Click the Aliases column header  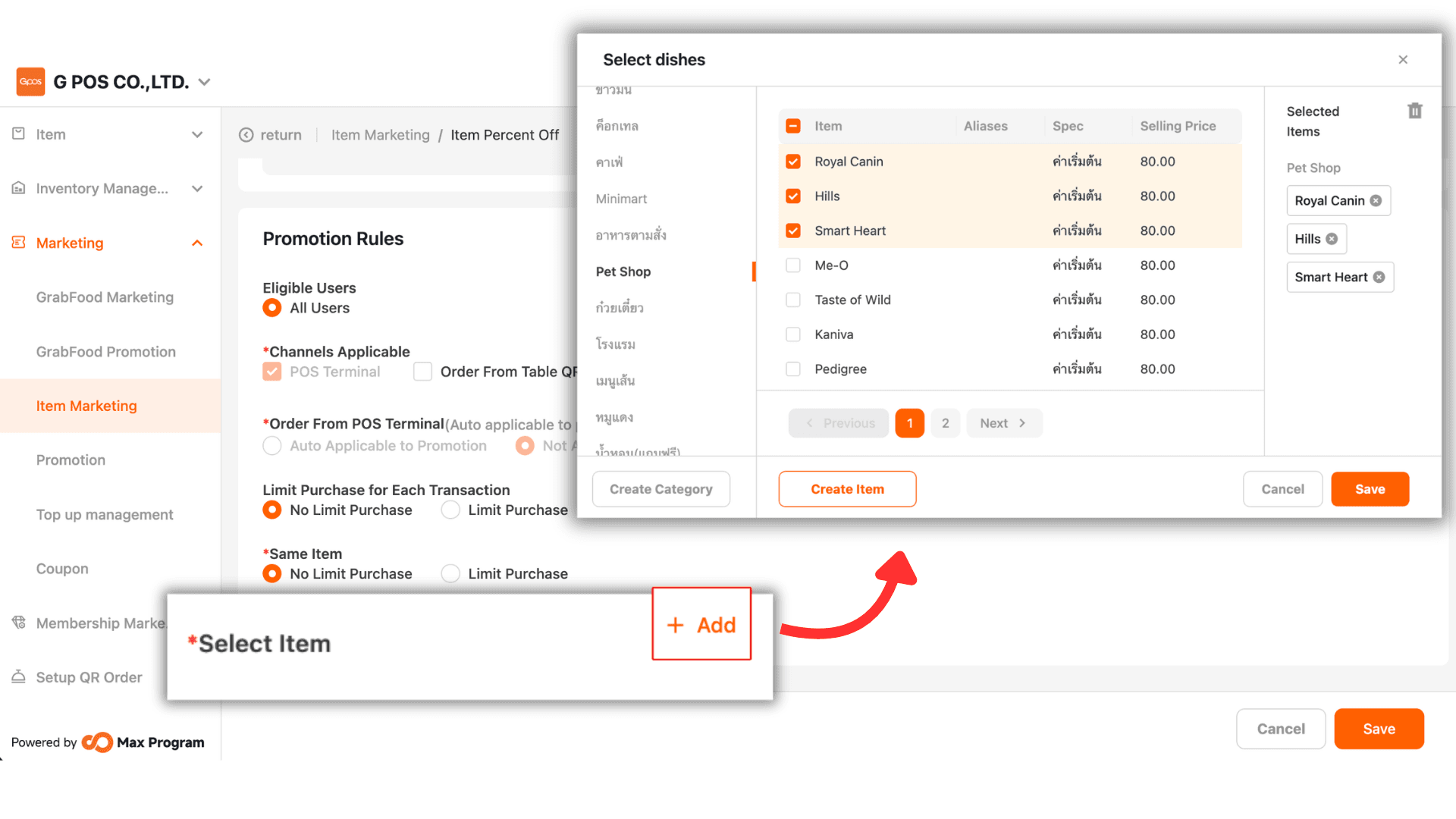click(985, 126)
